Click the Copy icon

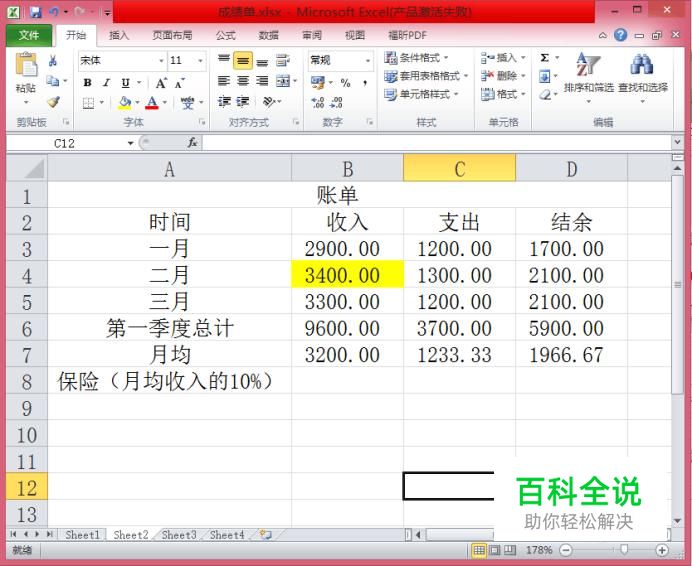click(53, 81)
